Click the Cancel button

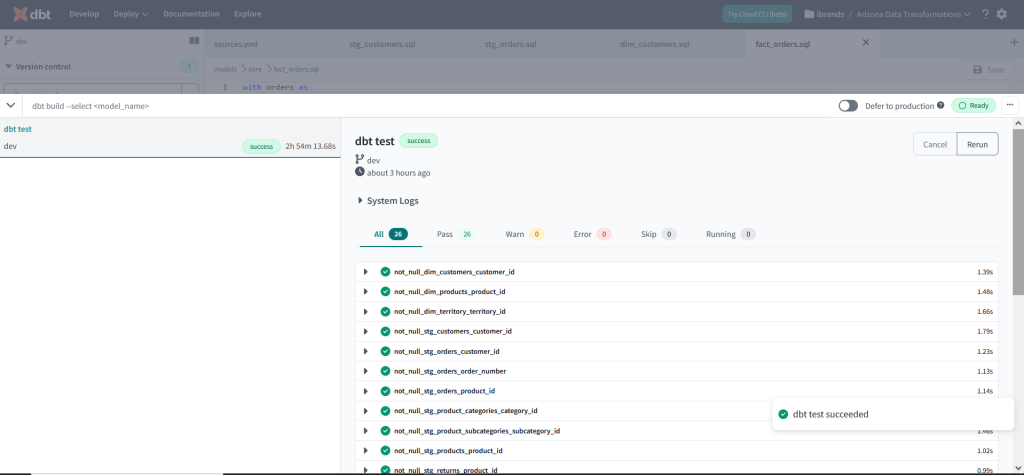click(x=934, y=144)
